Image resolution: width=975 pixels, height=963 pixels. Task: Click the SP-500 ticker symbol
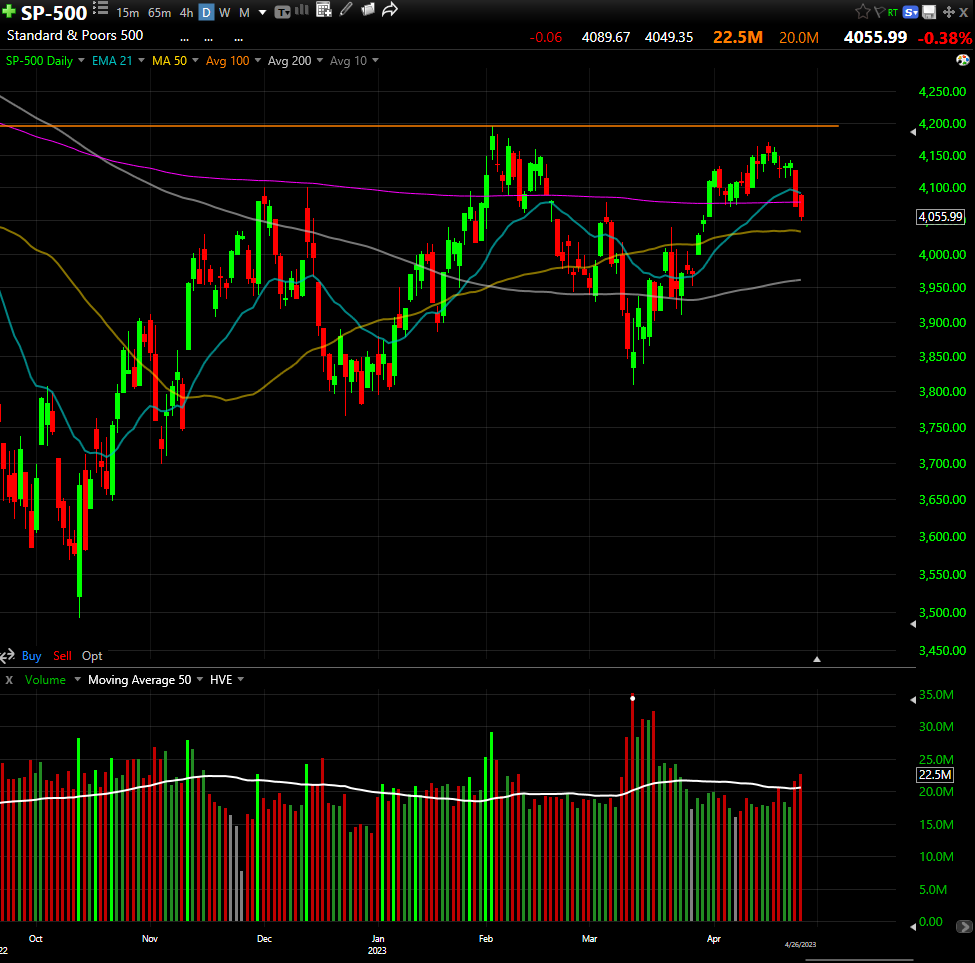pos(54,13)
